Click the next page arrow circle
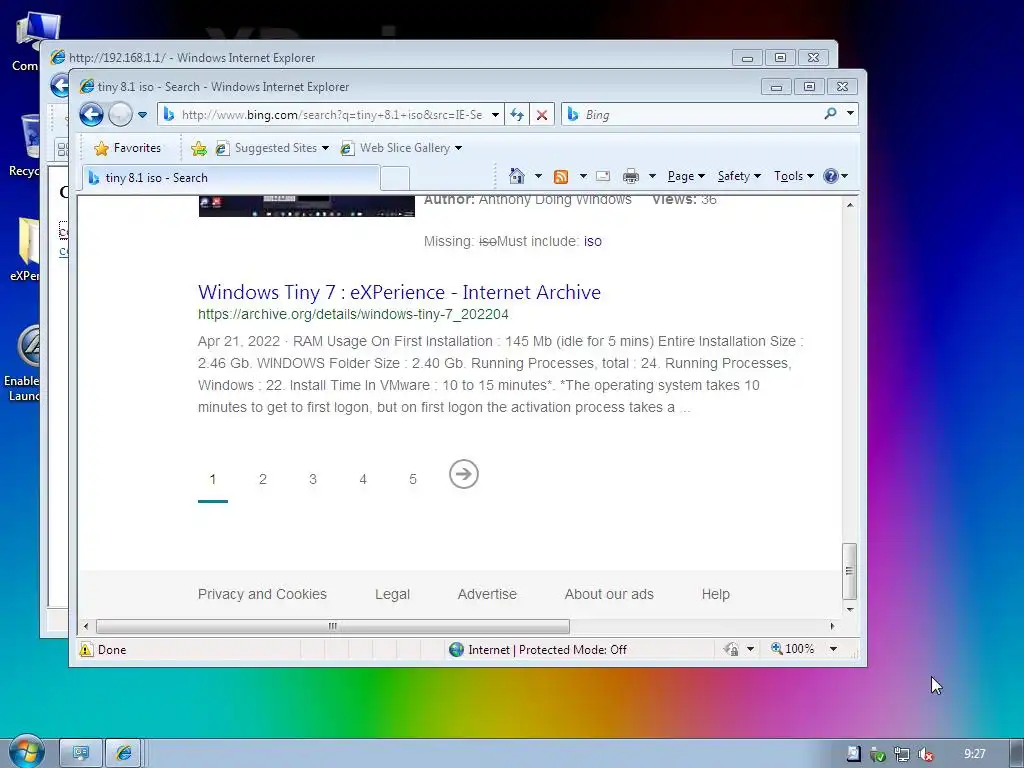Image resolution: width=1024 pixels, height=768 pixels. pyautogui.click(x=464, y=474)
